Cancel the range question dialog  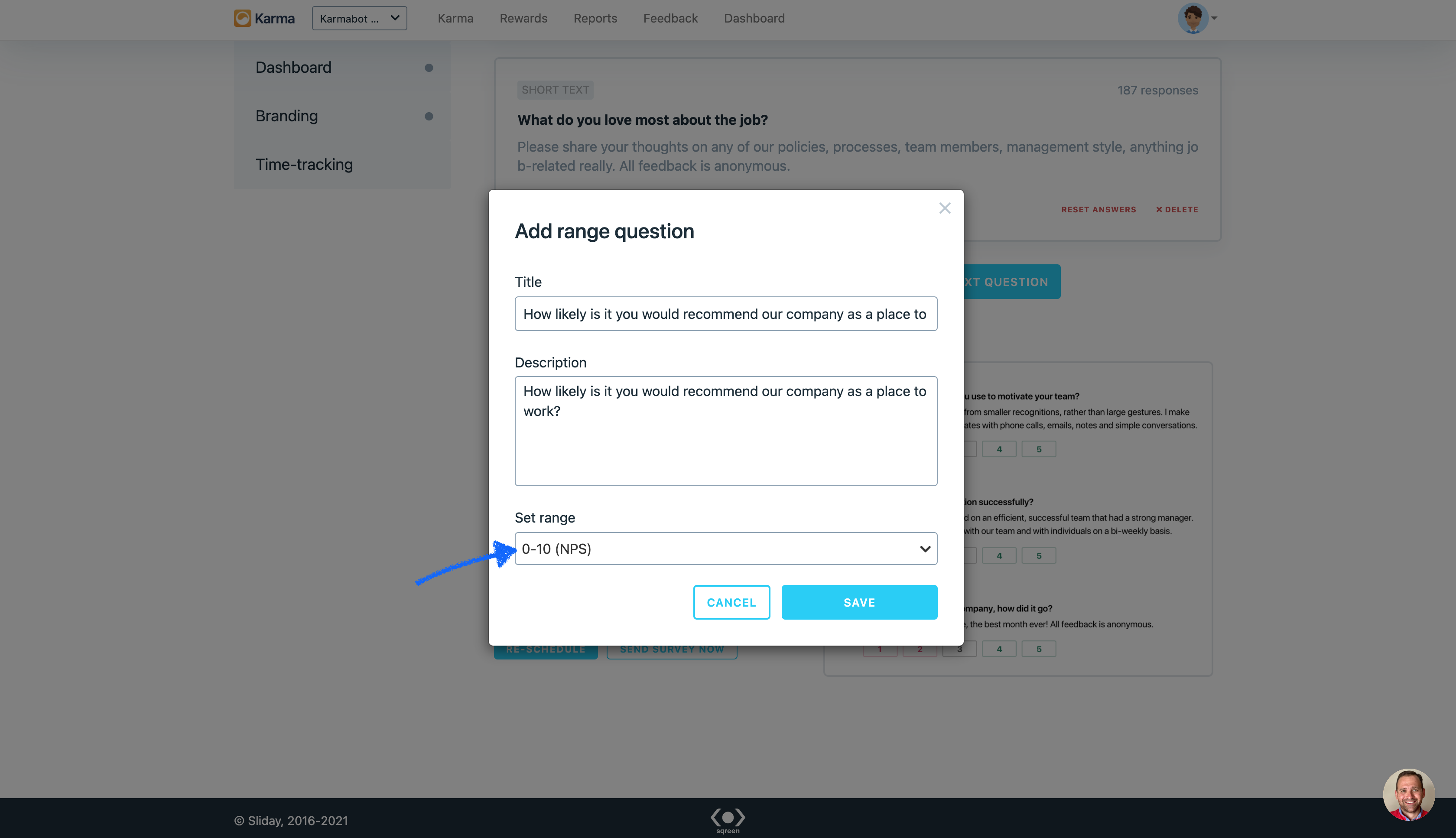click(x=731, y=602)
